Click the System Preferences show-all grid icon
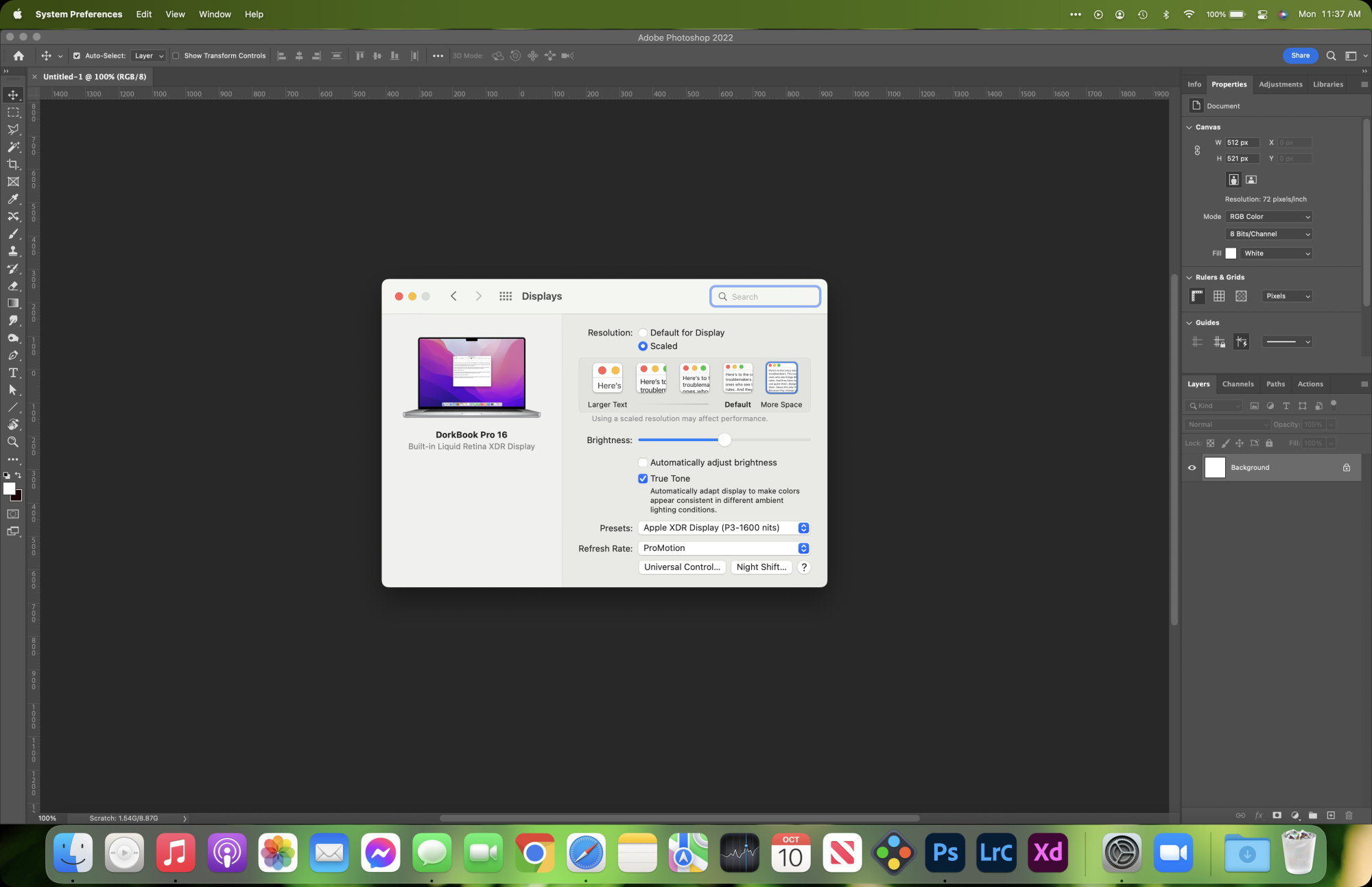 pyautogui.click(x=506, y=296)
